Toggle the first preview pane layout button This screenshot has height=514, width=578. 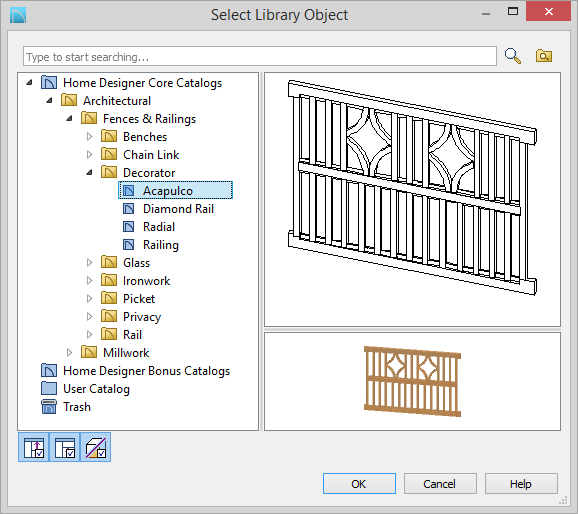click(x=34, y=447)
